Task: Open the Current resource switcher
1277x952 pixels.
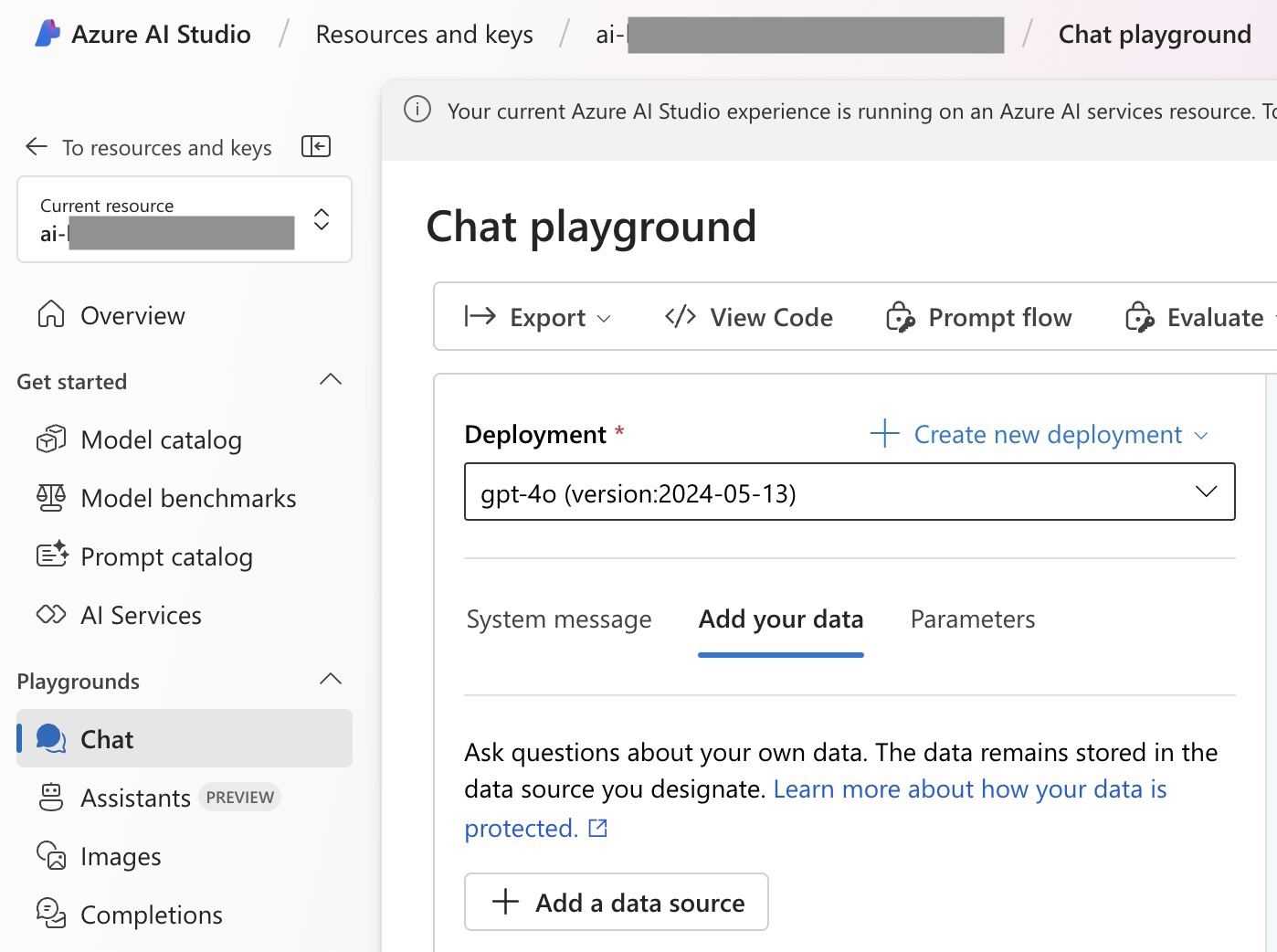Action: point(321,219)
